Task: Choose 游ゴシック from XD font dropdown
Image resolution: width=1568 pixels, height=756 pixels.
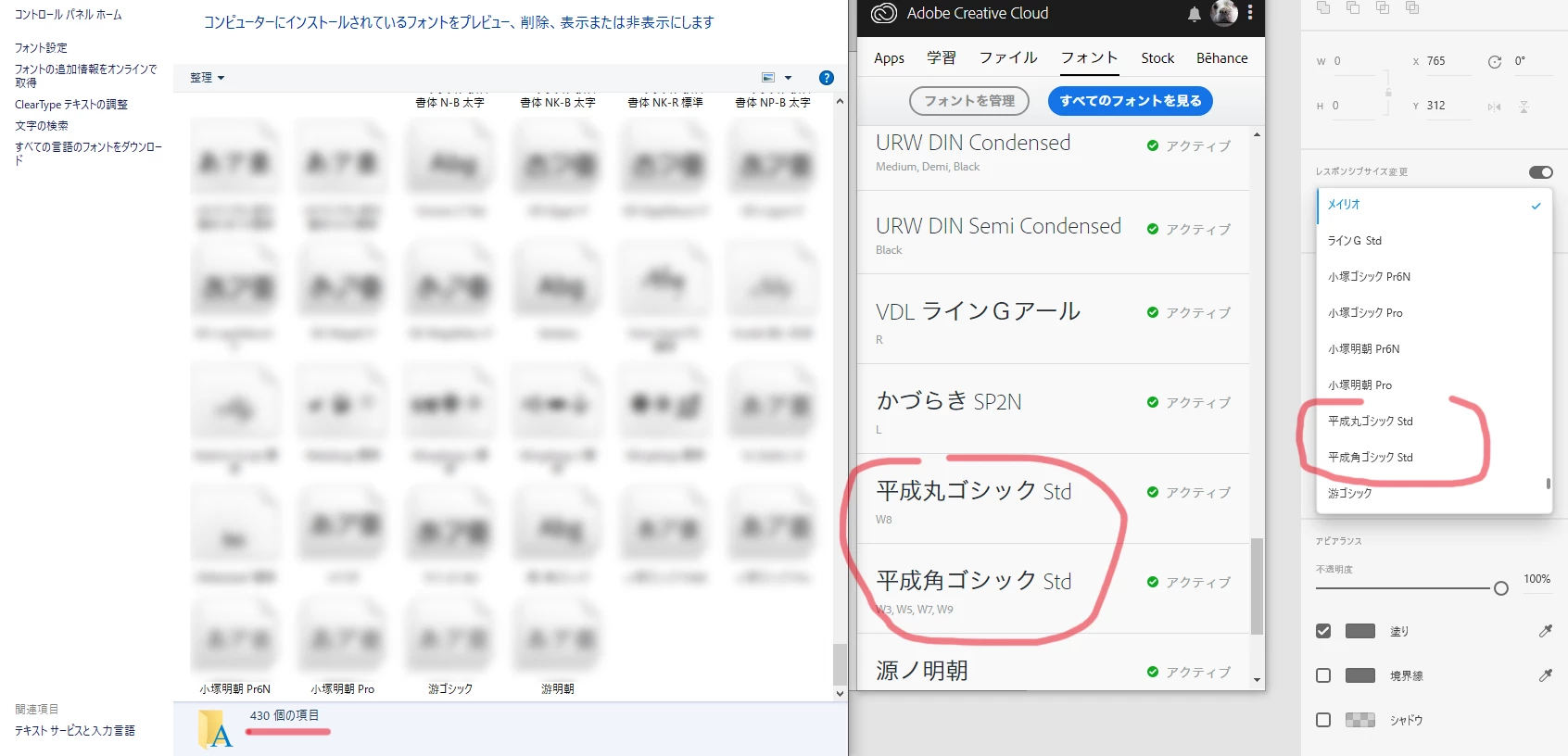Action: 1434,494
